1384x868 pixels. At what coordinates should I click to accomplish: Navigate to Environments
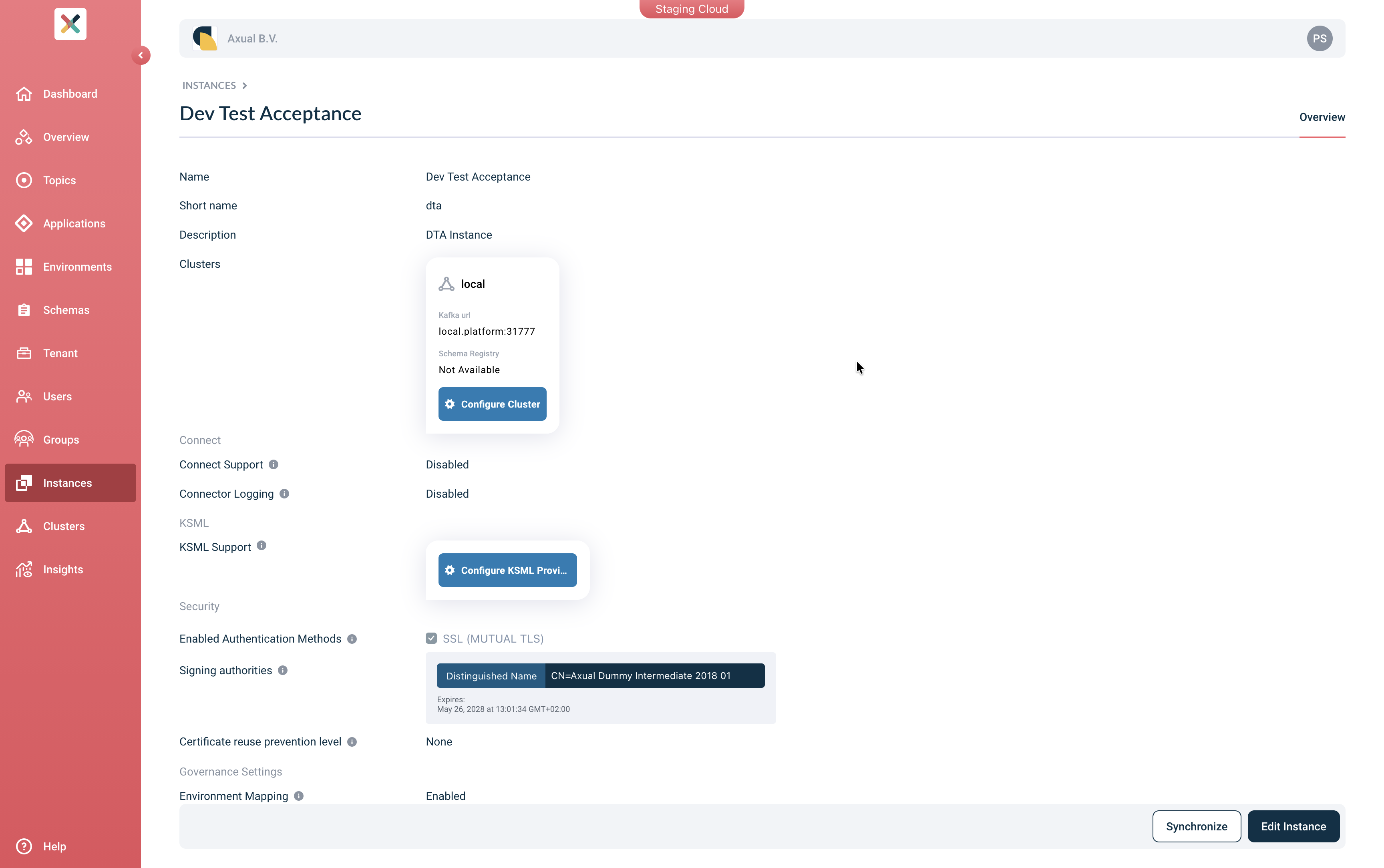pyautogui.click(x=77, y=266)
